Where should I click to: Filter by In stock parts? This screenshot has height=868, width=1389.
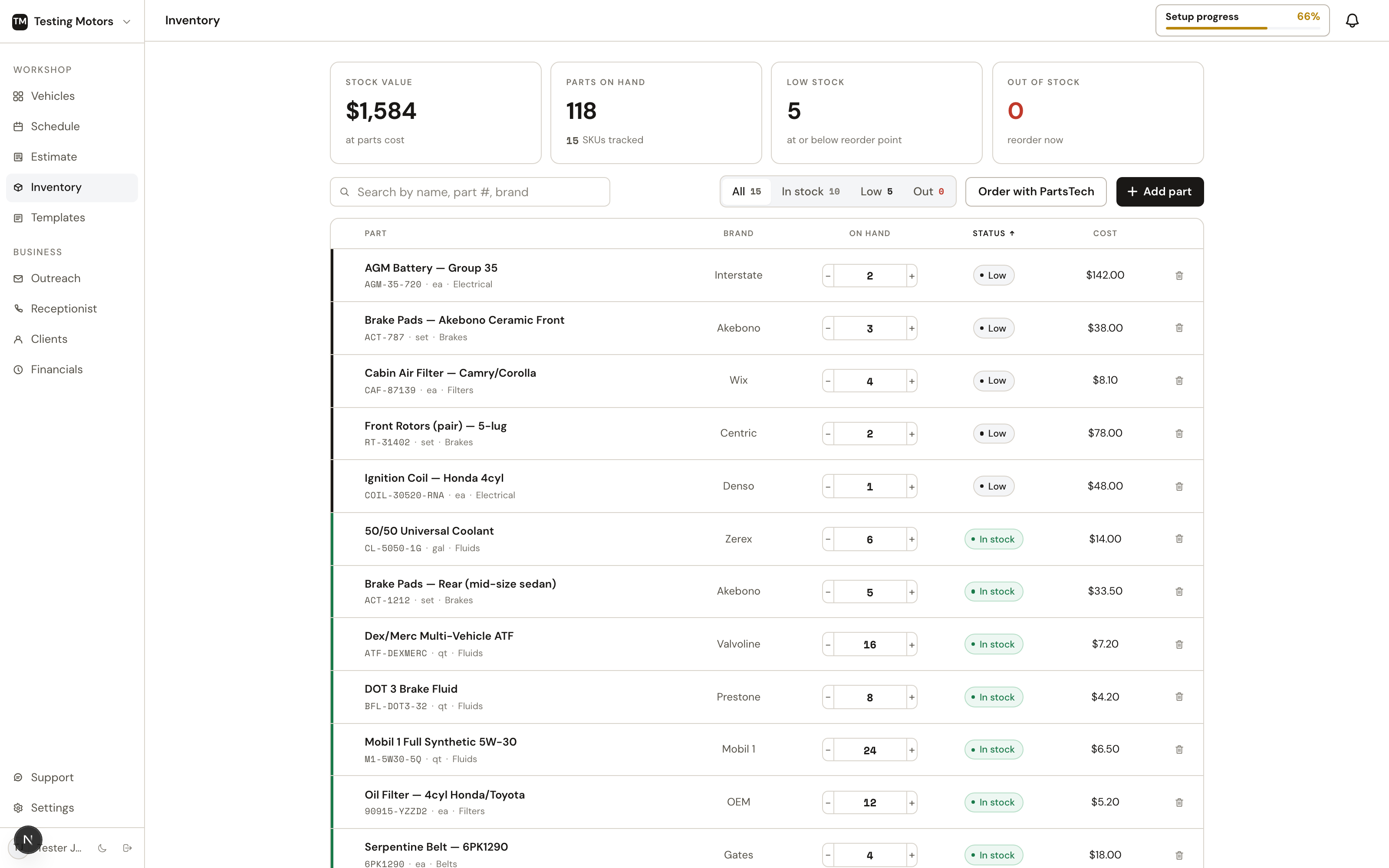(810, 191)
